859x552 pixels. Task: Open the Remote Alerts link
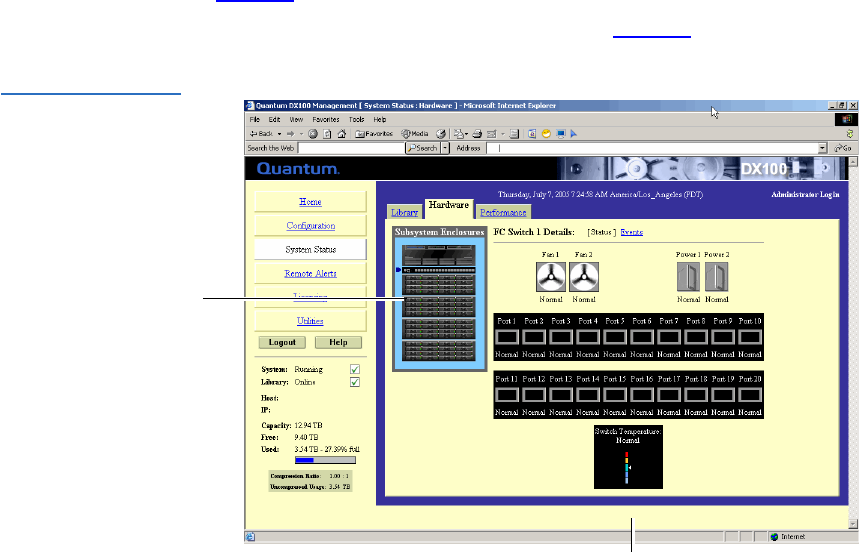tap(310, 273)
